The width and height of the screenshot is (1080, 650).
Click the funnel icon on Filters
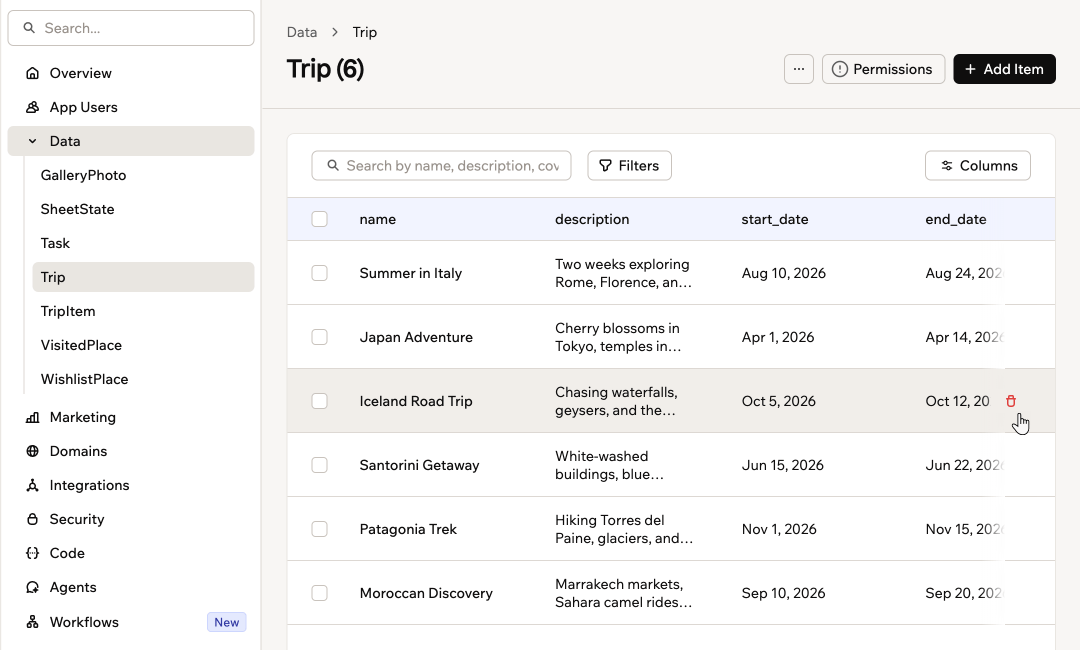pos(605,165)
